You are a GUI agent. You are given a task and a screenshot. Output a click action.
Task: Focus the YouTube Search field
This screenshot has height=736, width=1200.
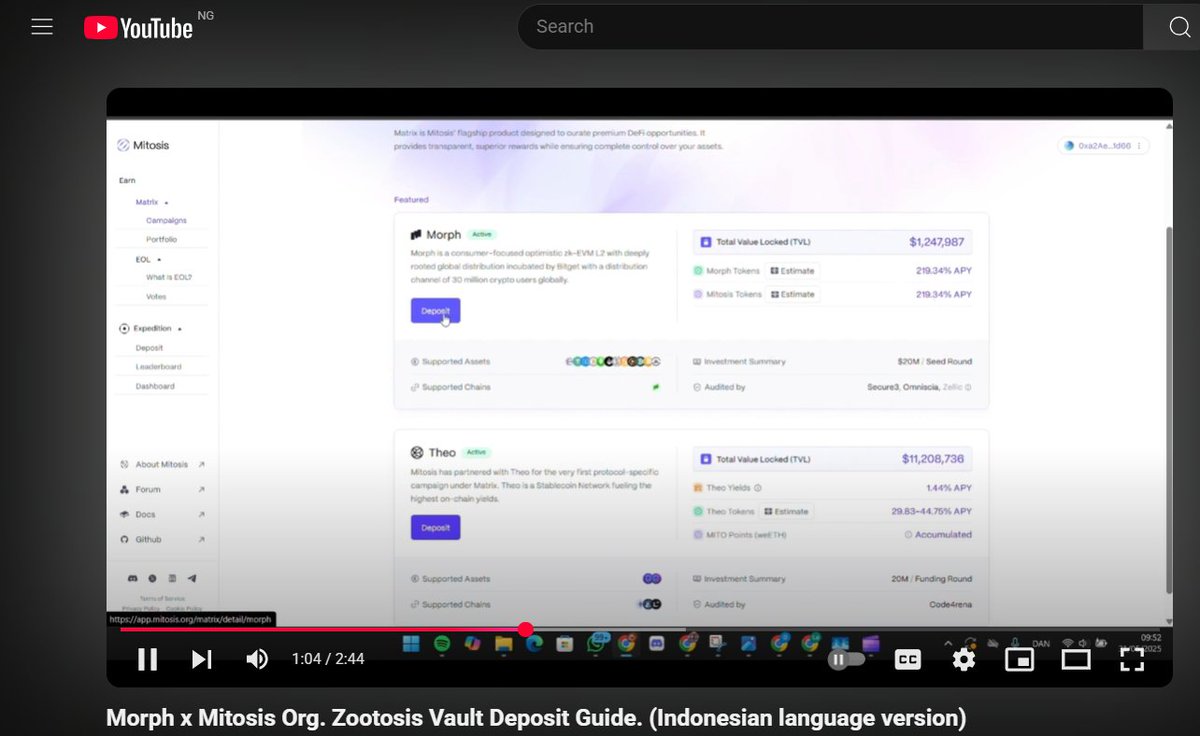830,27
